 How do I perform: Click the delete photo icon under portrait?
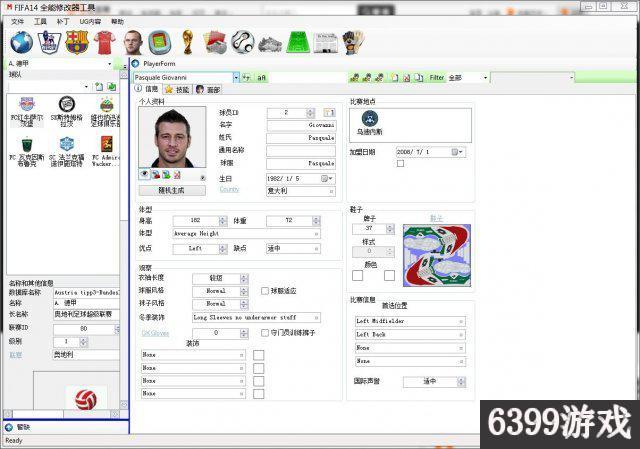point(177,175)
